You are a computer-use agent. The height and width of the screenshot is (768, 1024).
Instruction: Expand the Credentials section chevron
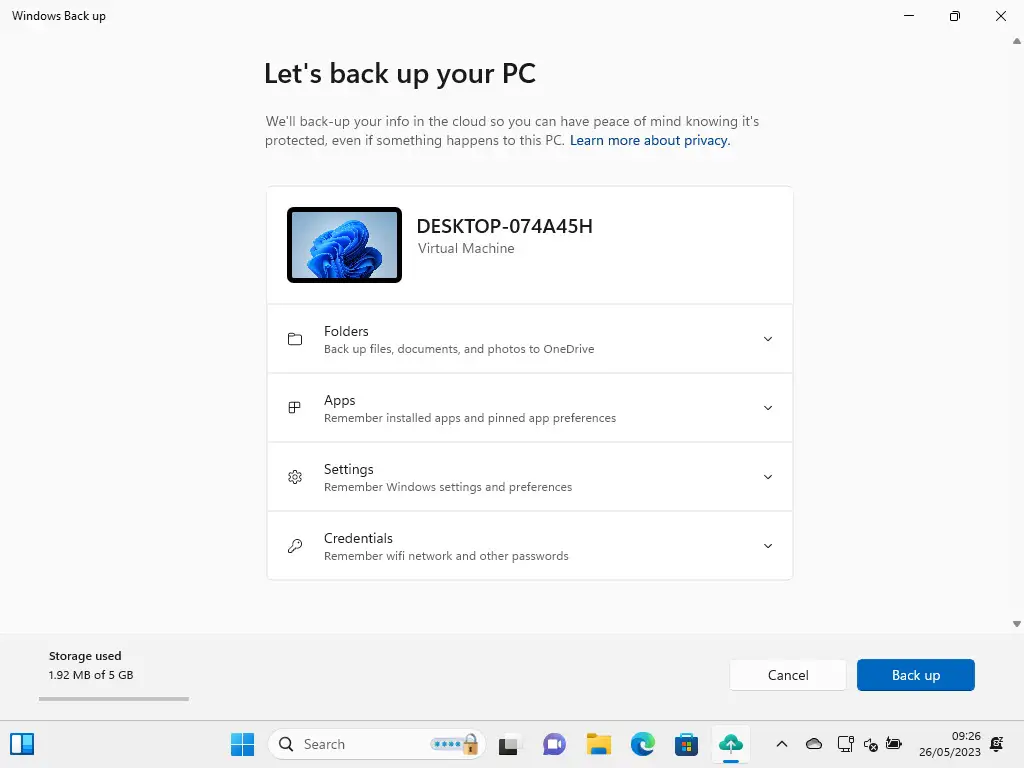[767, 546]
